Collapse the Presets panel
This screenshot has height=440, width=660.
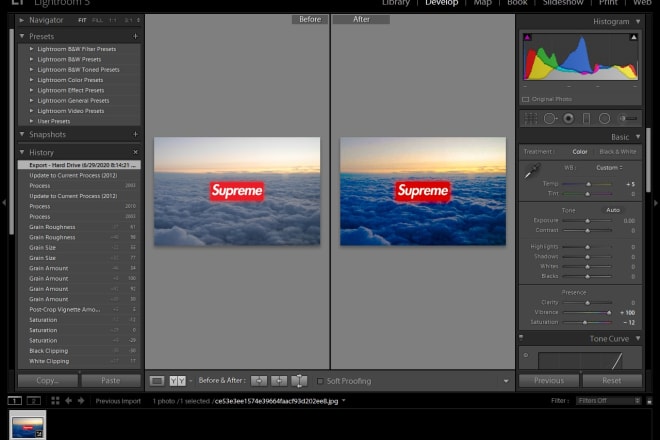[x=21, y=36]
